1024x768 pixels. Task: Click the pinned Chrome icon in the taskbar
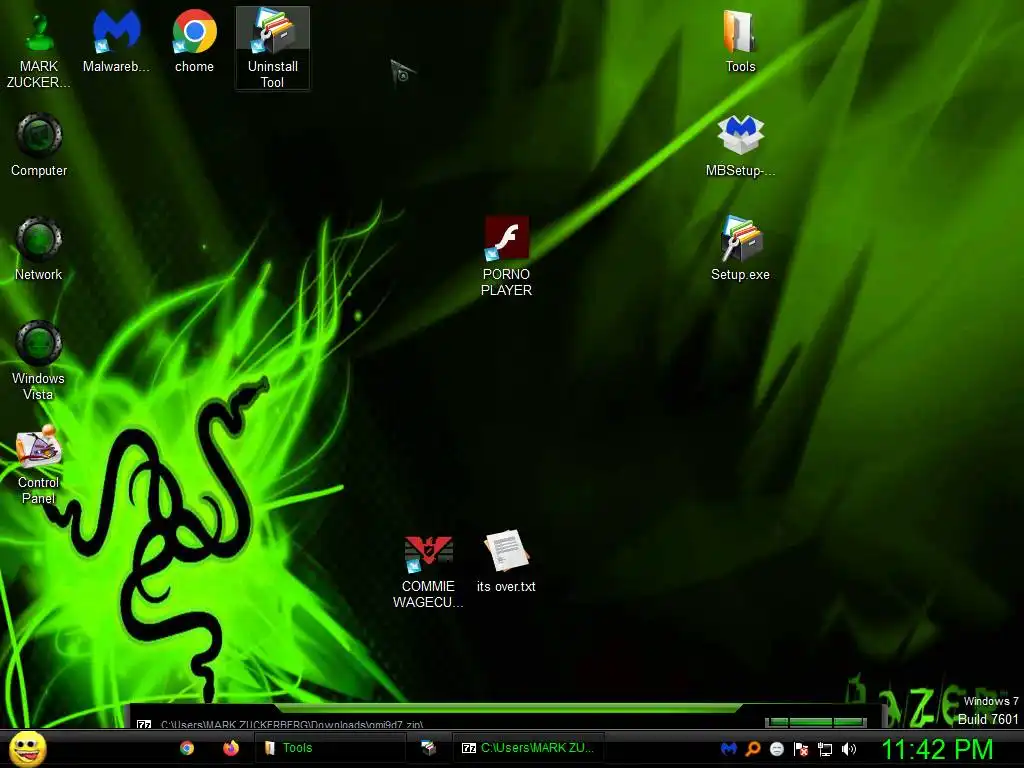[x=187, y=748]
